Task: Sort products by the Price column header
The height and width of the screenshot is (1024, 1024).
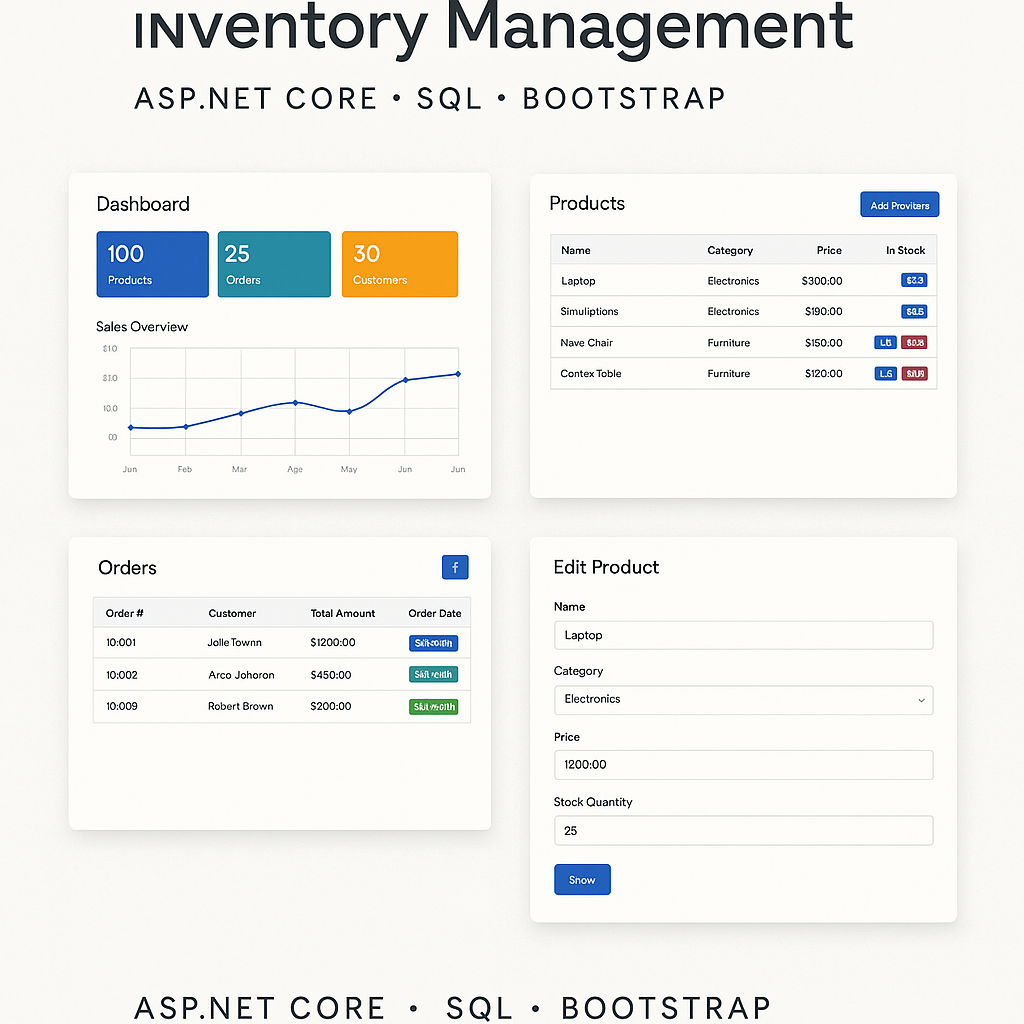Action: click(x=829, y=250)
